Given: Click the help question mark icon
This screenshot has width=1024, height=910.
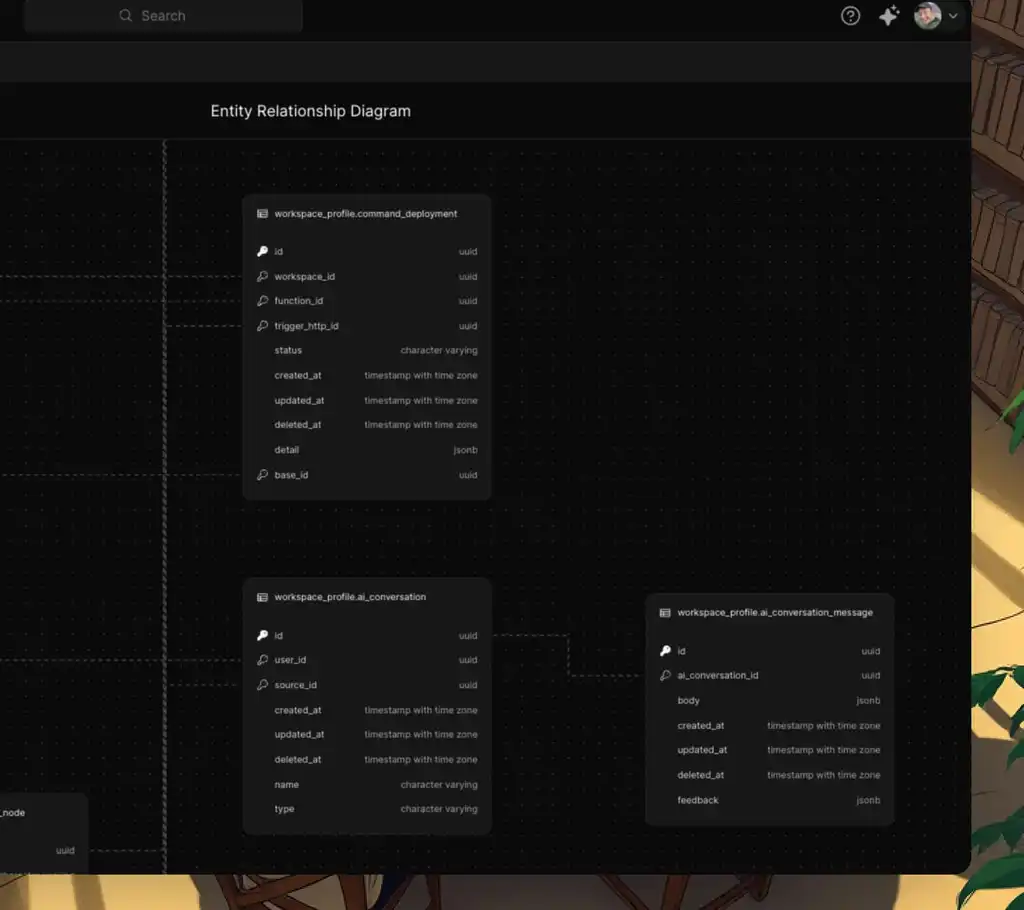Looking at the screenshot, I should (x=850, y=16).
